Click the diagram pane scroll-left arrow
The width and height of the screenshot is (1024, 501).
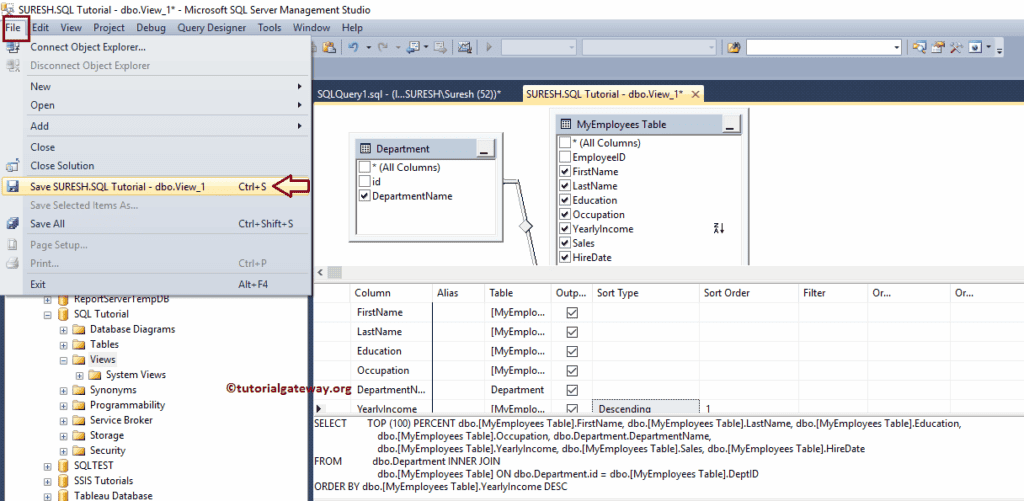320,272
